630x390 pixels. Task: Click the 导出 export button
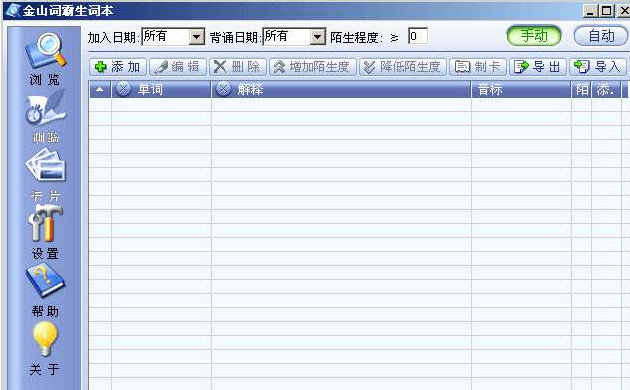538,67
